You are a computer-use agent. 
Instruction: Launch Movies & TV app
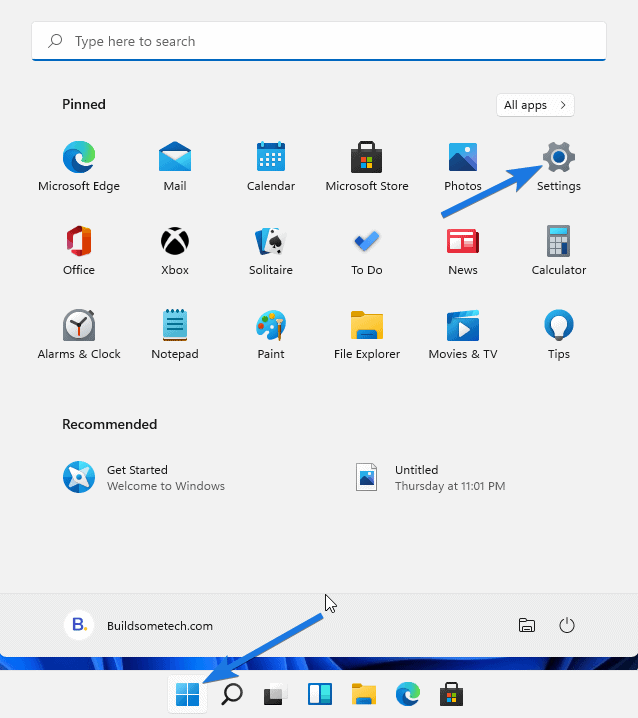(463, 334)
